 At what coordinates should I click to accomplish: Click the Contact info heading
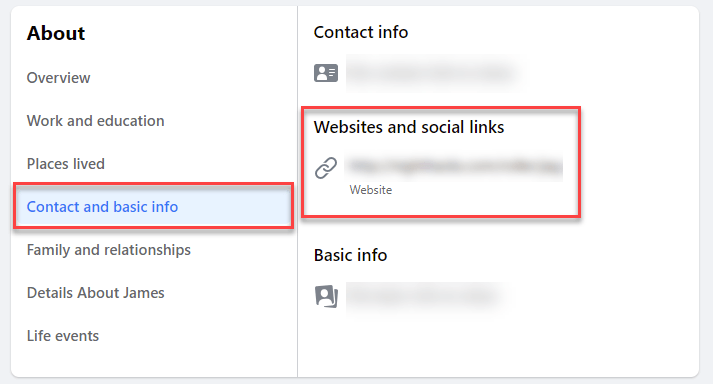361,32
